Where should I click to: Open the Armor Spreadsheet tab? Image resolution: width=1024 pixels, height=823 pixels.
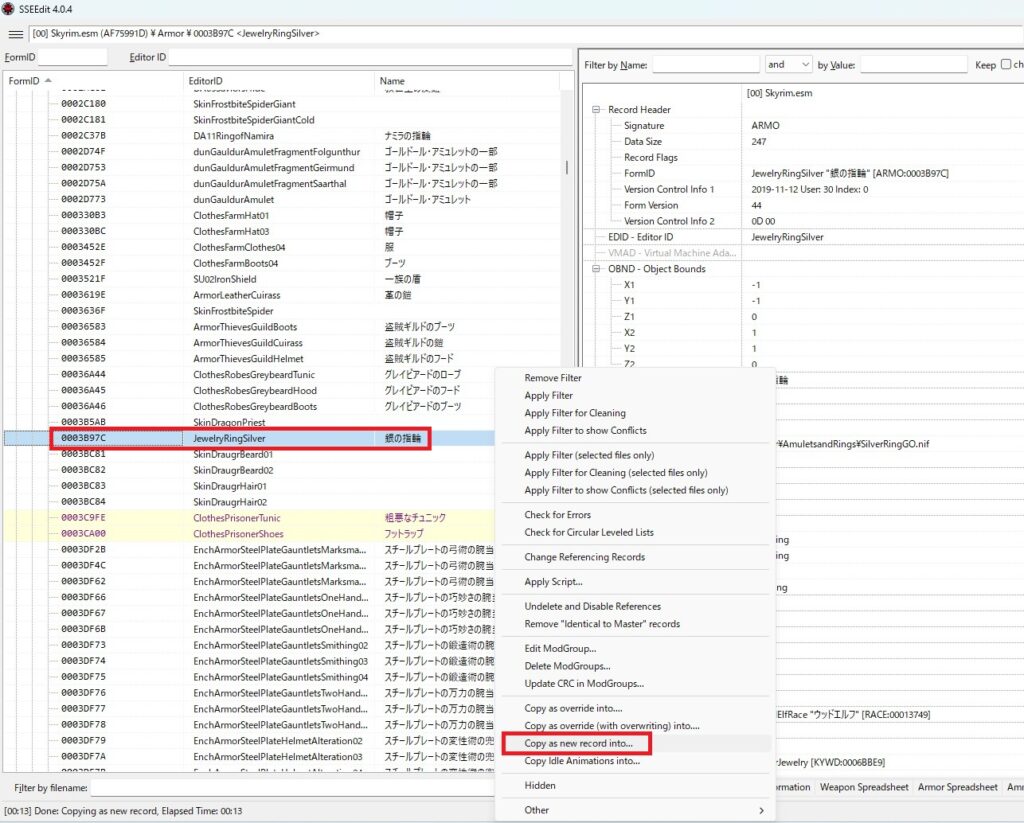tap(958, 788)
